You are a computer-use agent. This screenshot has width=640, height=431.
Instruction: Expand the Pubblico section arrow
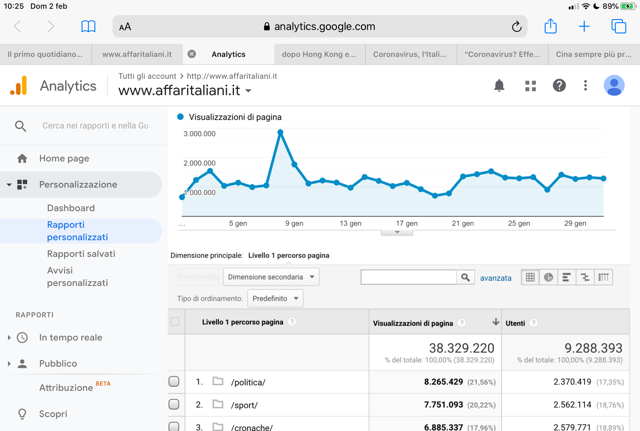pos(9,363)
